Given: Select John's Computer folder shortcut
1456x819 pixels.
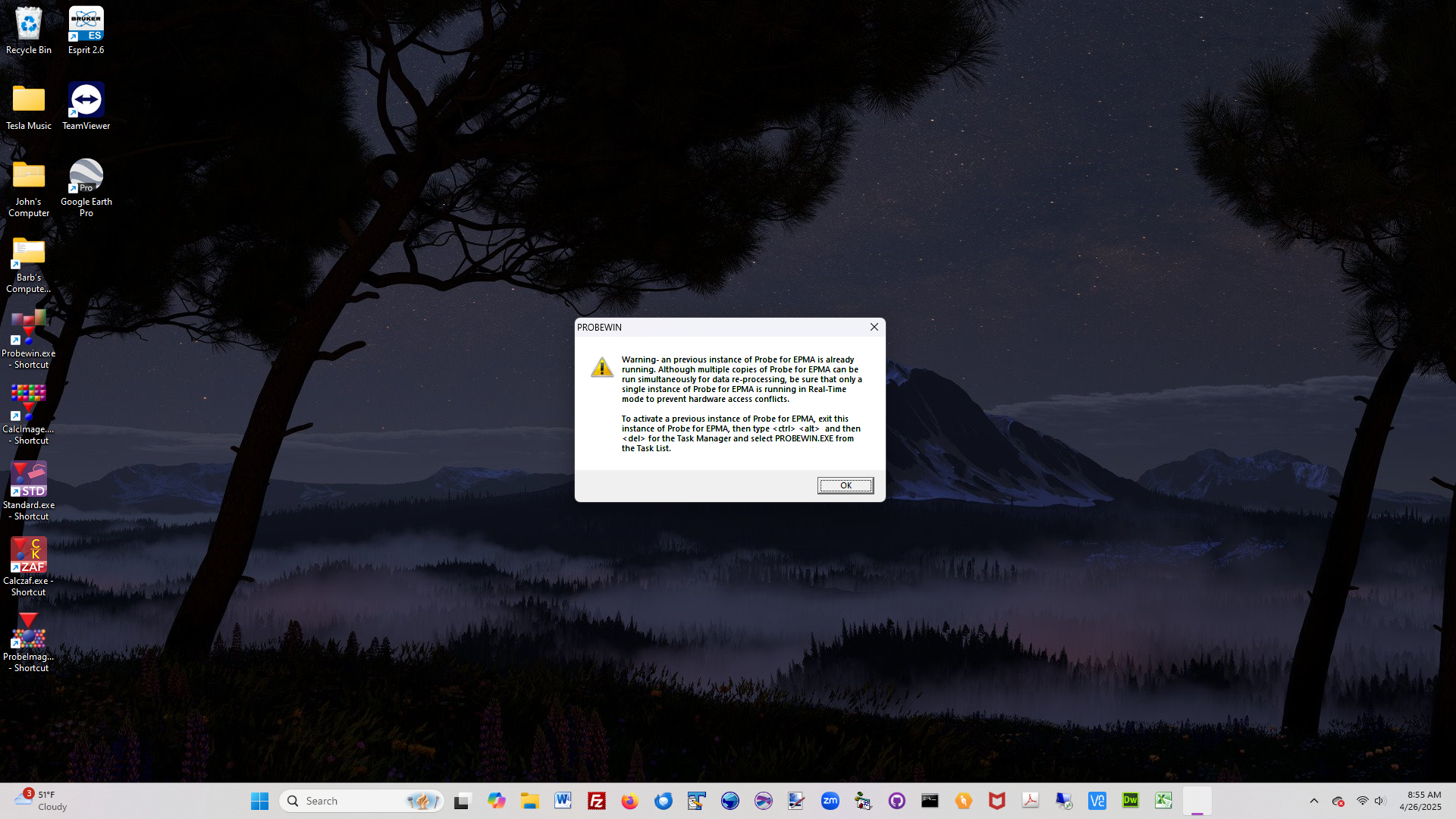Looking at the screenshot, I should (29, 176).
